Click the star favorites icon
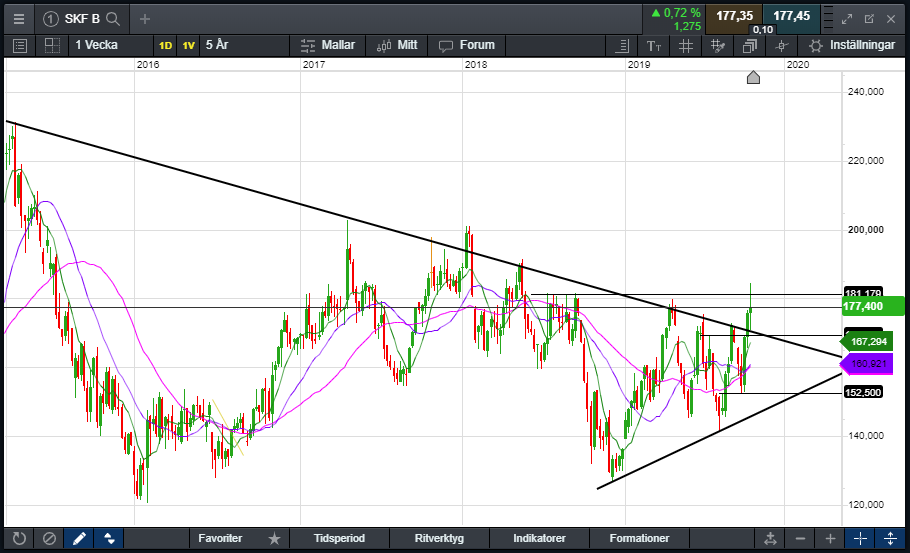910x553 pixels. (x=274, y=538)
